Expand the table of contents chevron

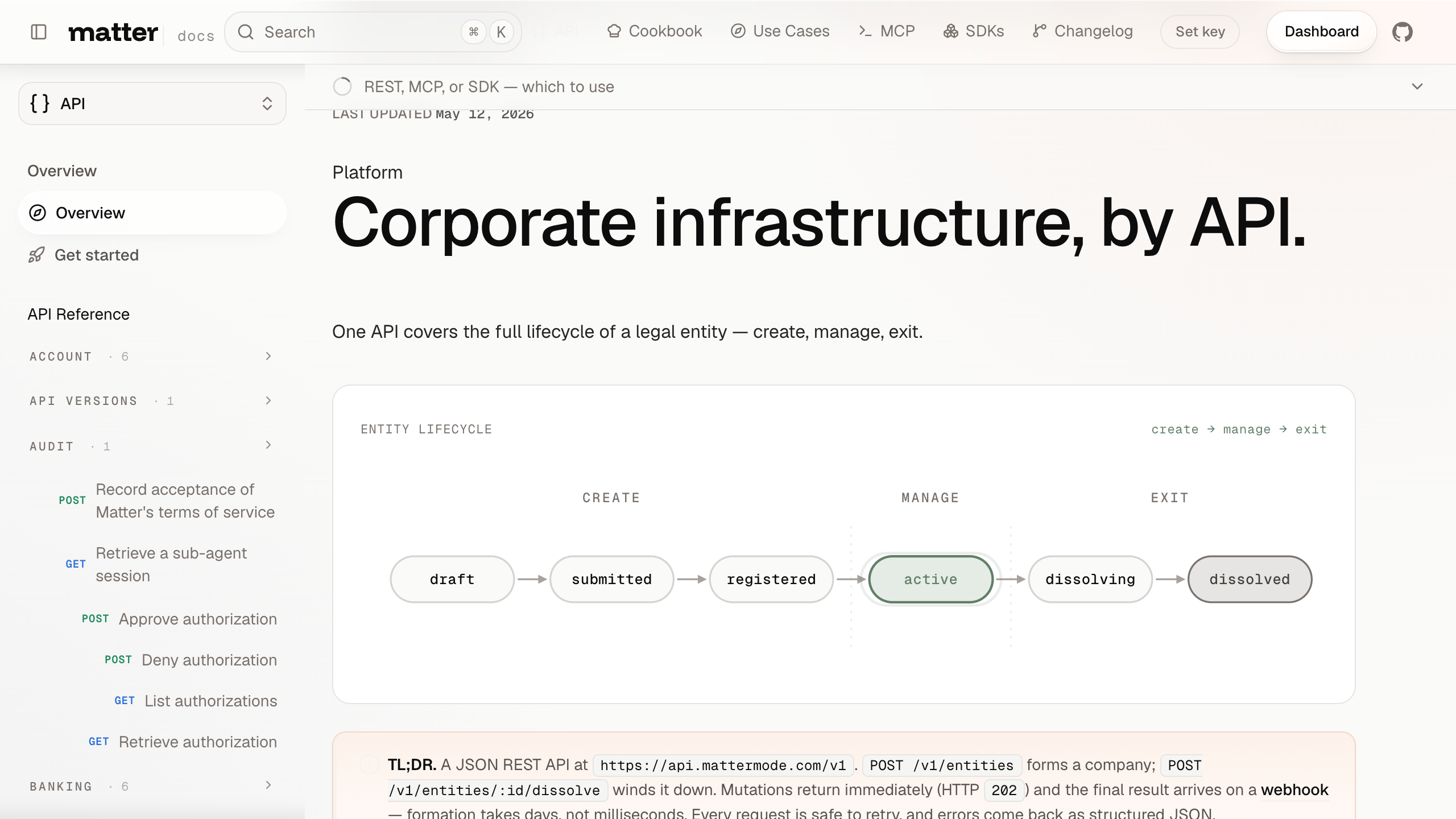(x=1417, y=86)
